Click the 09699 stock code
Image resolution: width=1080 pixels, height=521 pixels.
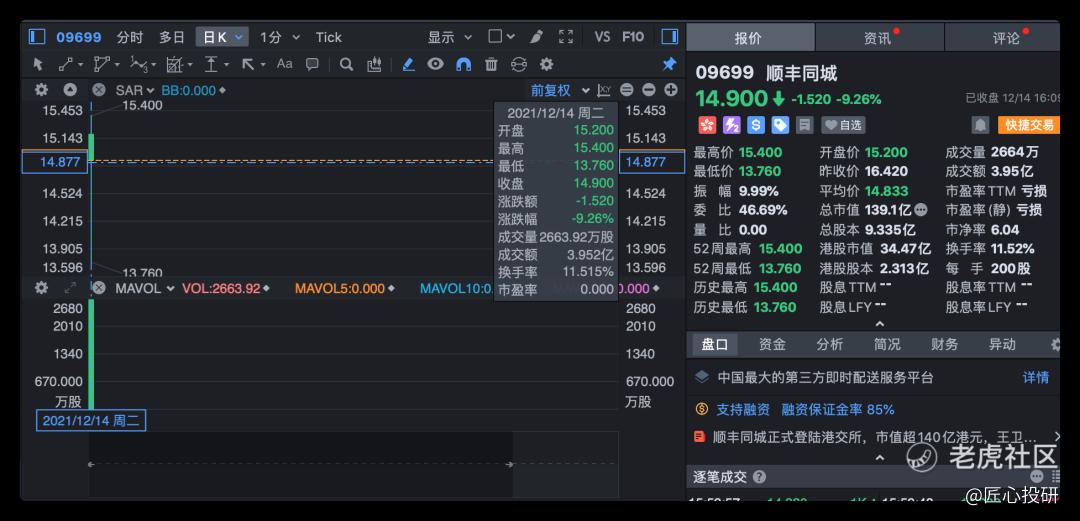click(79, 37)
